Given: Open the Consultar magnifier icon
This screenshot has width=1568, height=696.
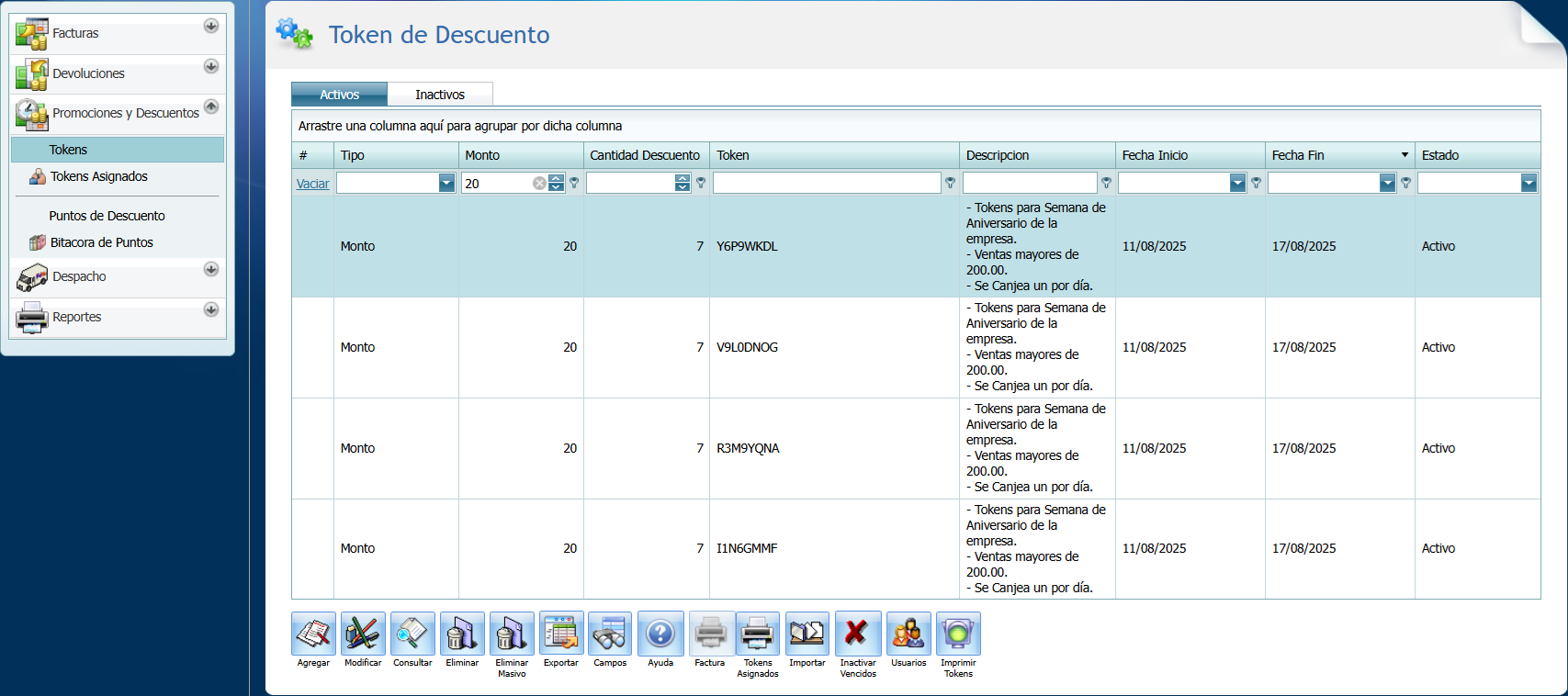Looking at the screenshot, I should (412, 634).
